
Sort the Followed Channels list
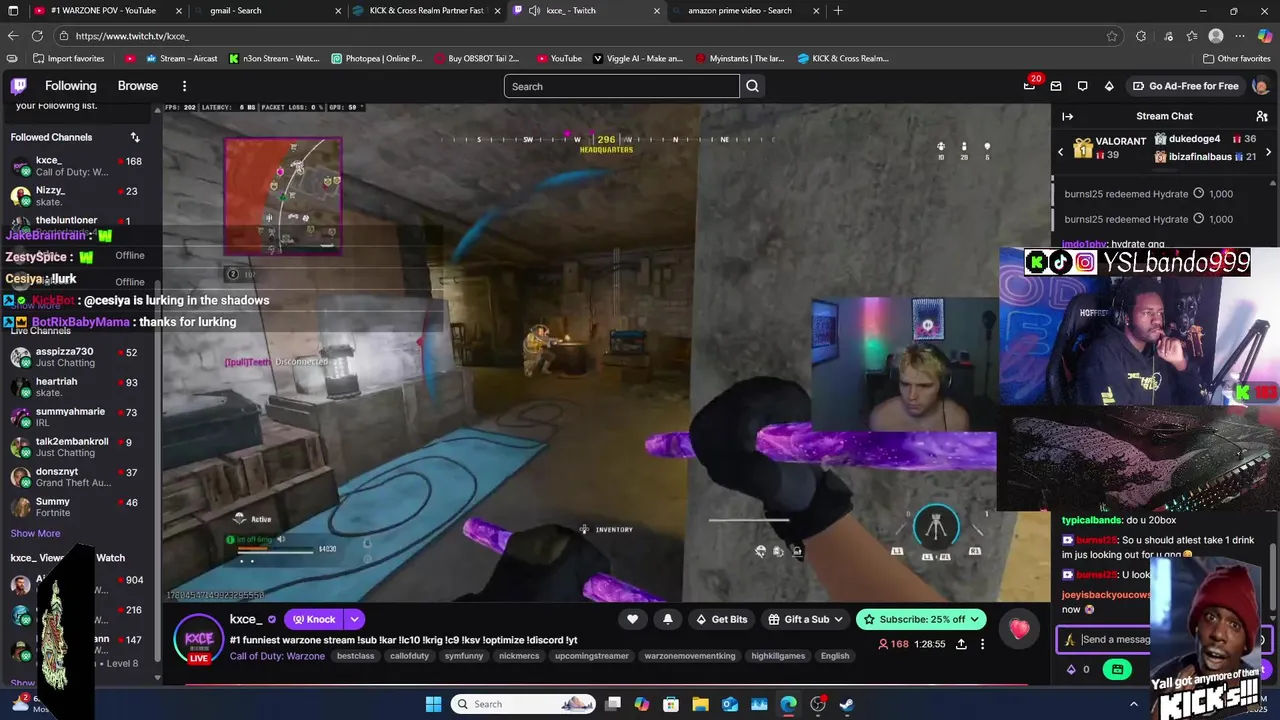tap(135, 137)
